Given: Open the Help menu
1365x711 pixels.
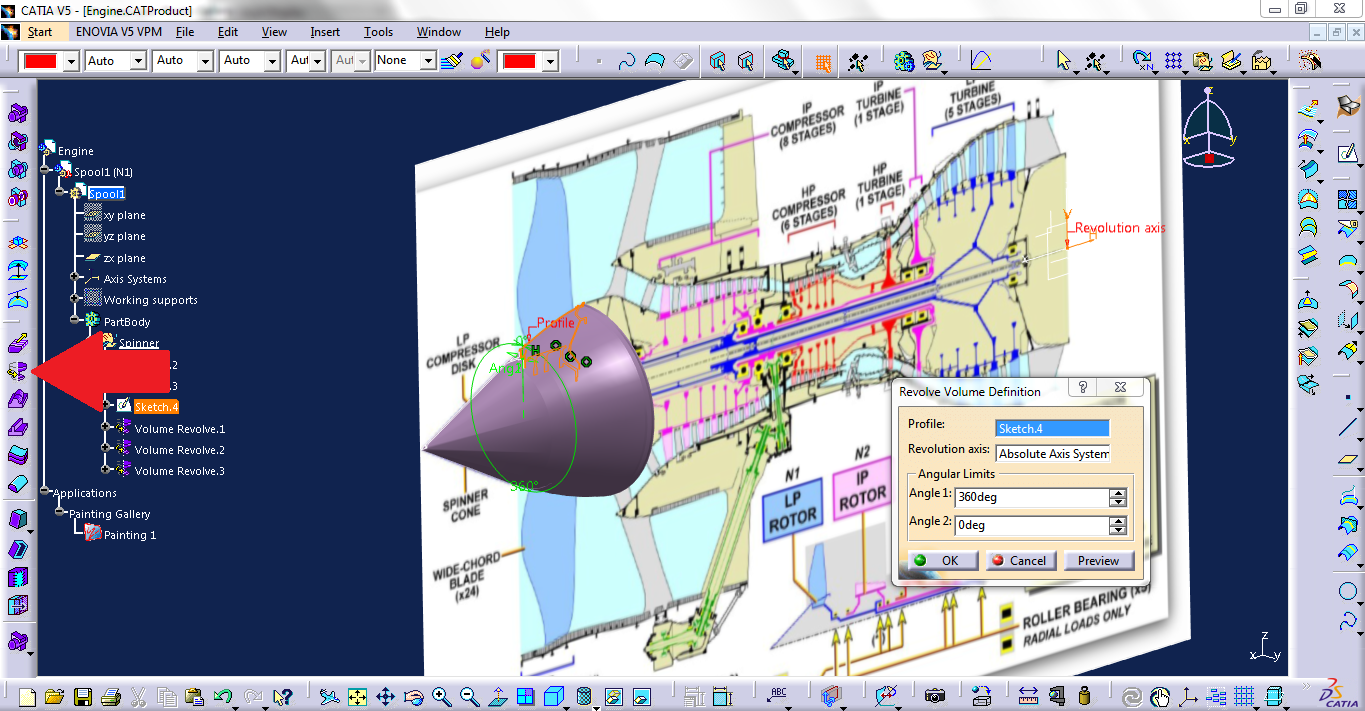Looking at the screenshot, I should (497, 32).
